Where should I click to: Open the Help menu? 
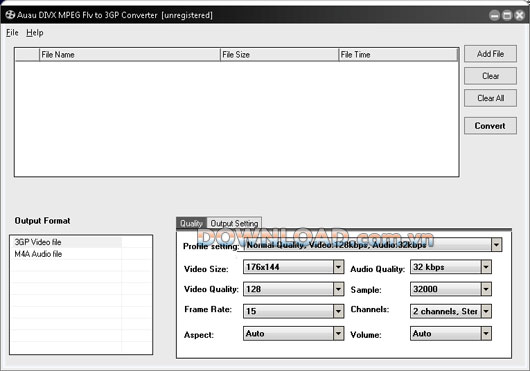click(x=35, y=33)
